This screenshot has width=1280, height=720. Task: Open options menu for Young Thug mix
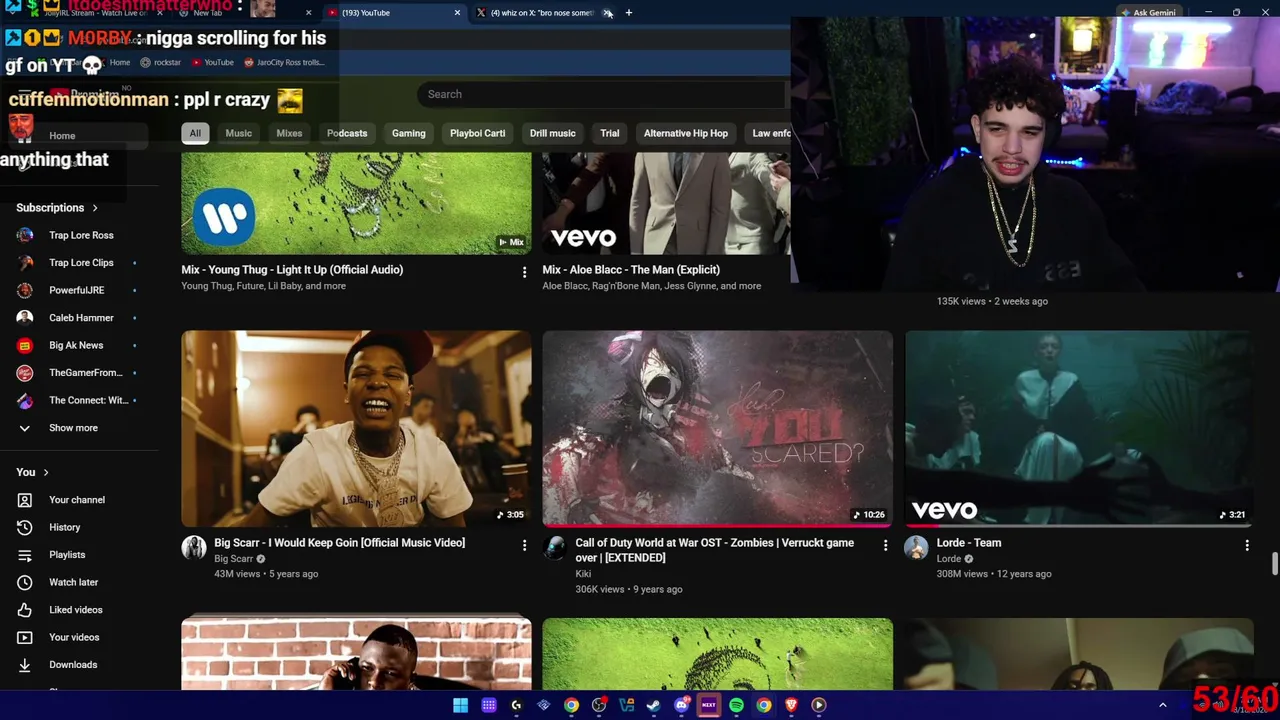coord(524,272)
